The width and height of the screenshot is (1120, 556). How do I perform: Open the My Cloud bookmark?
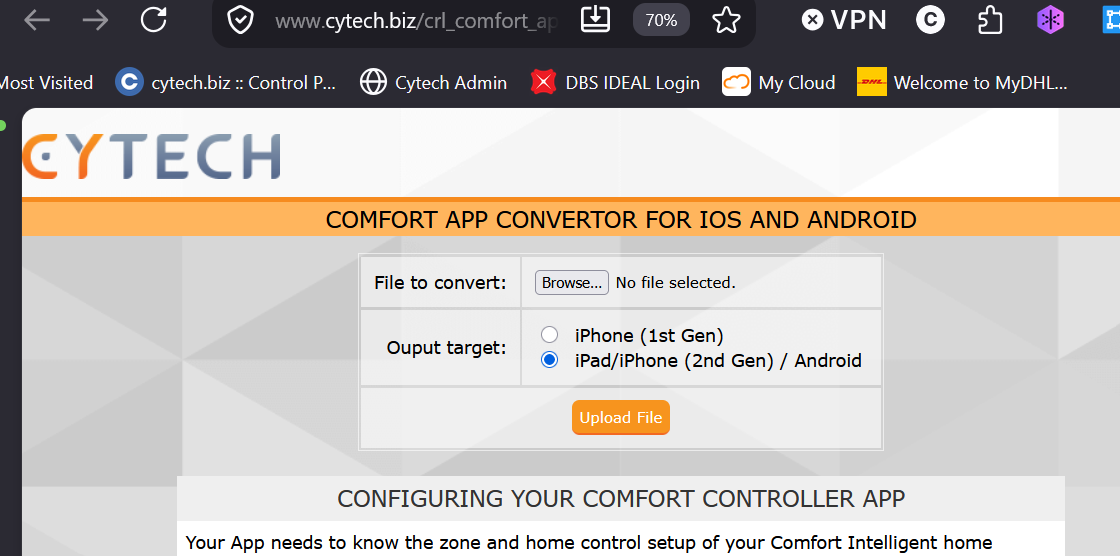pyautogui.click(x=779, y=83)
